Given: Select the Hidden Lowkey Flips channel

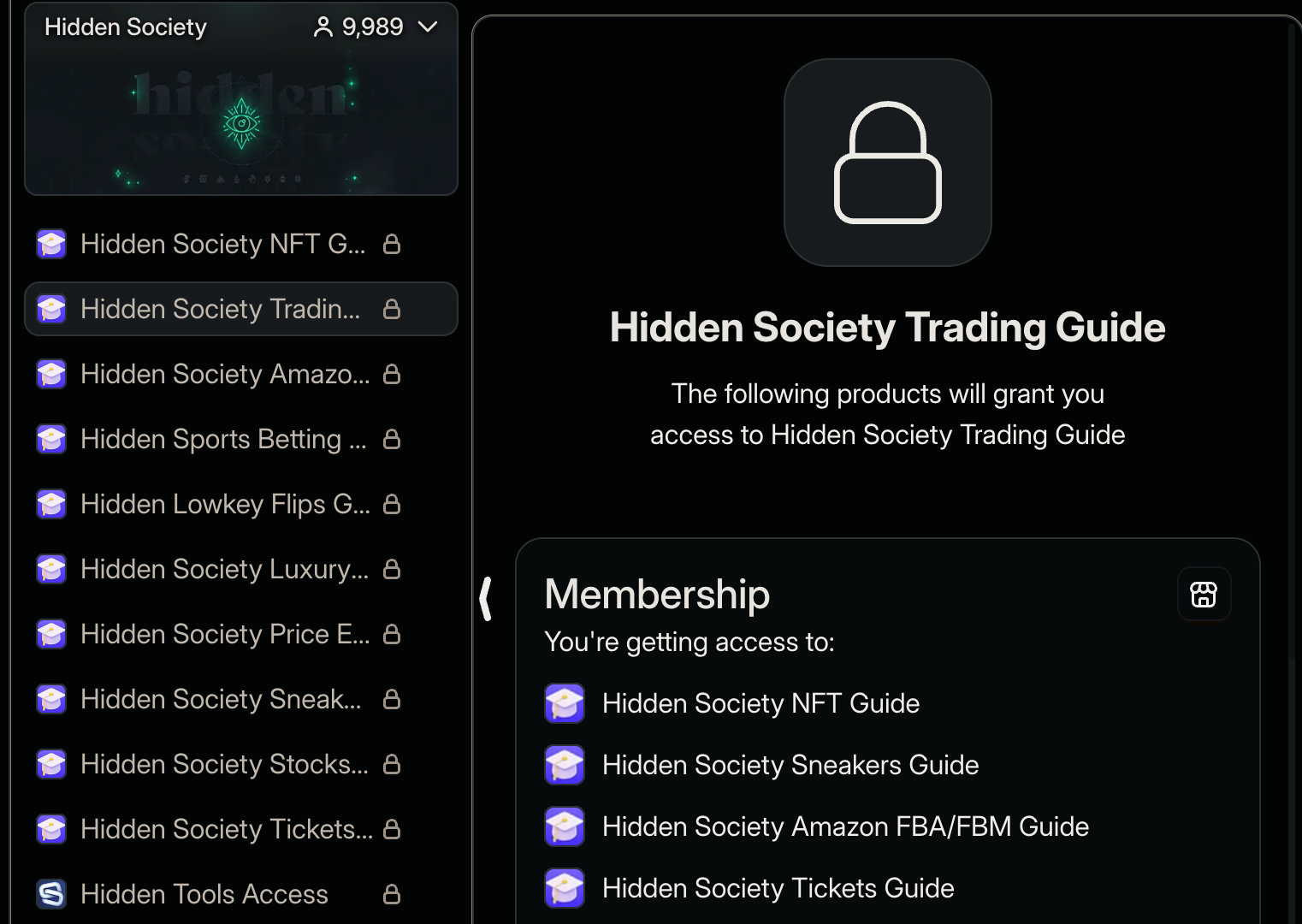Looking at the screenshot, I should [225, 504].
